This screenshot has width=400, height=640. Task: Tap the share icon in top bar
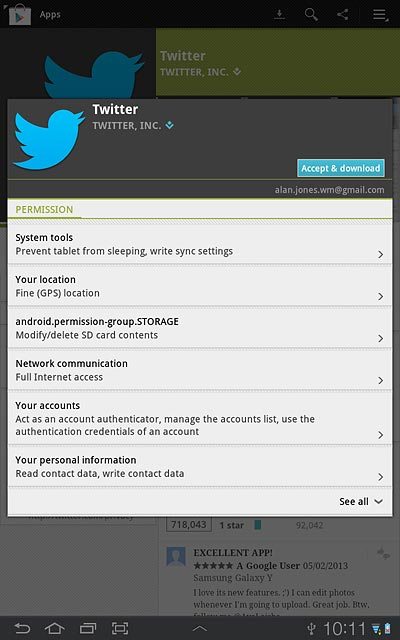tap(342, 14)
